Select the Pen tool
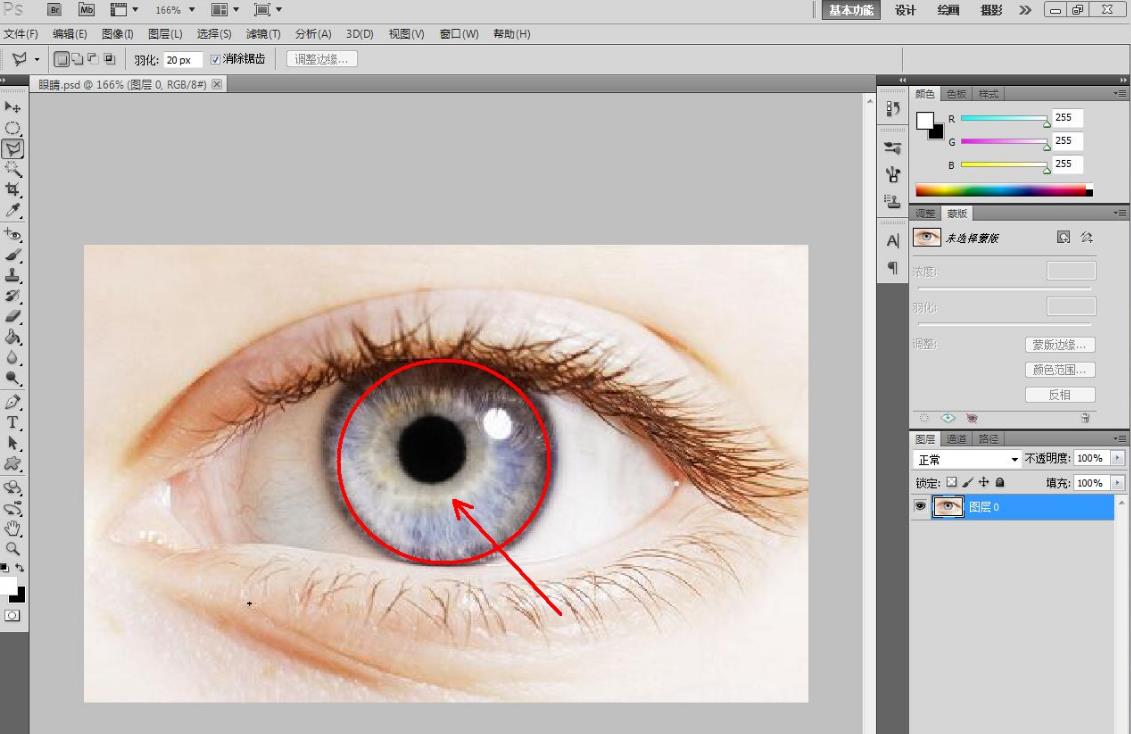This screenshot has width=1131, height=734. pyautogui.click(x=12, y=402)
